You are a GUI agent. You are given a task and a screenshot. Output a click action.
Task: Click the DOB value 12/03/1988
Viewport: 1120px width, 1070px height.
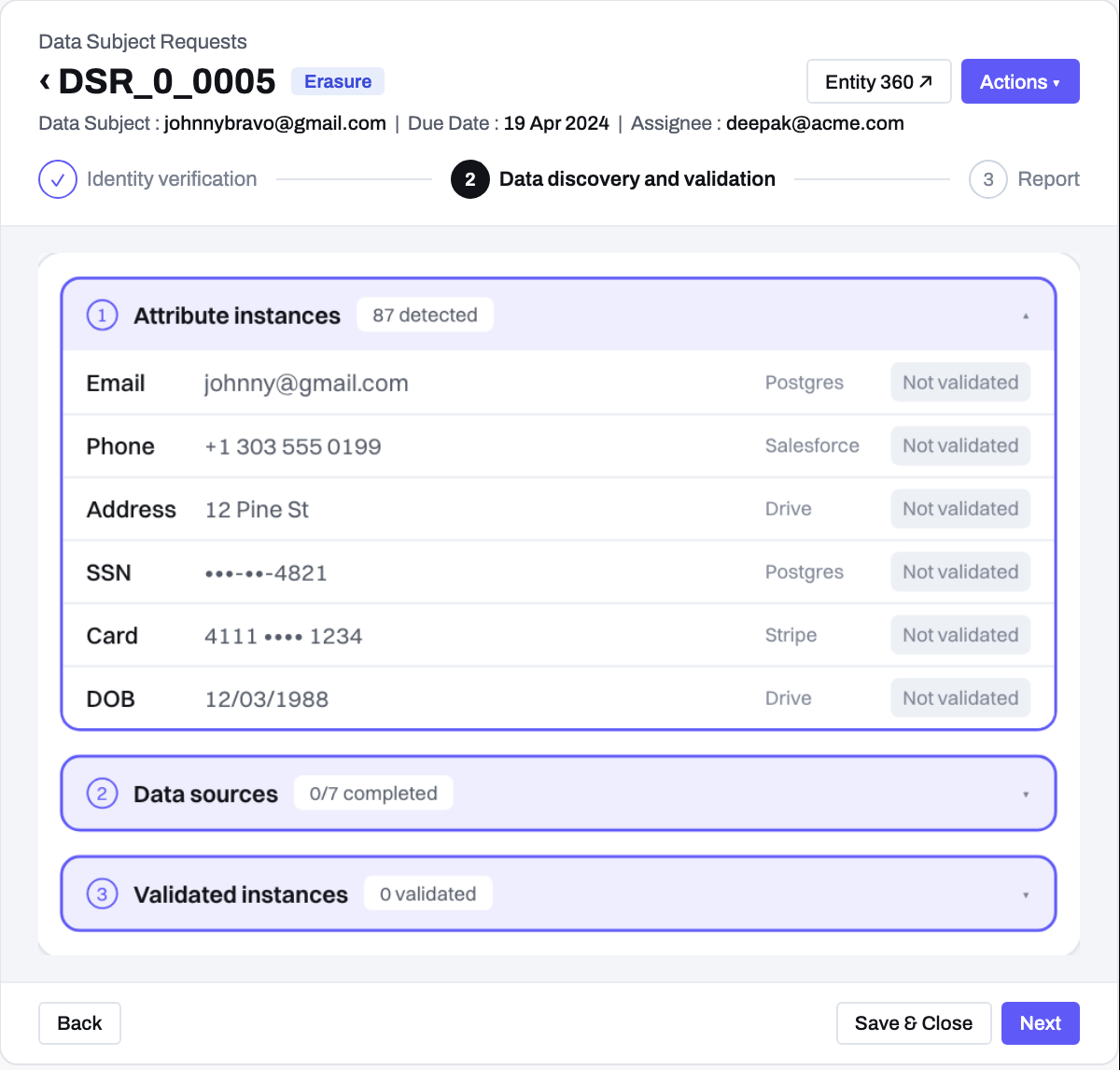pos(267,699)
